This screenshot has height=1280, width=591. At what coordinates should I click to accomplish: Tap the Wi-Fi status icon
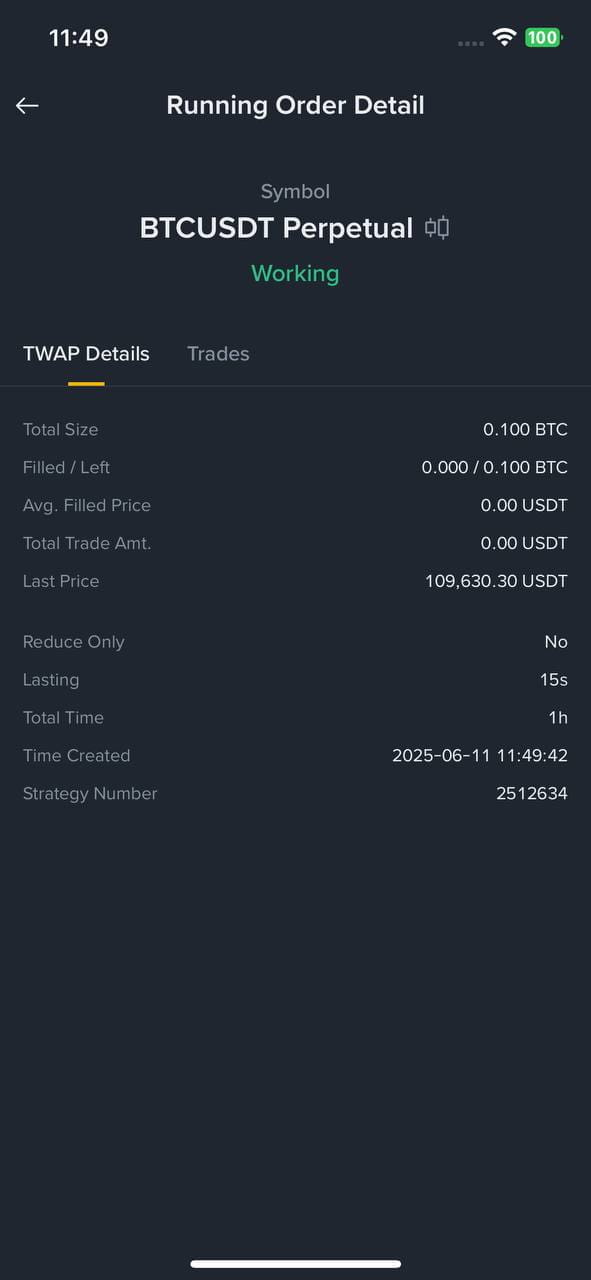point(505,38)
